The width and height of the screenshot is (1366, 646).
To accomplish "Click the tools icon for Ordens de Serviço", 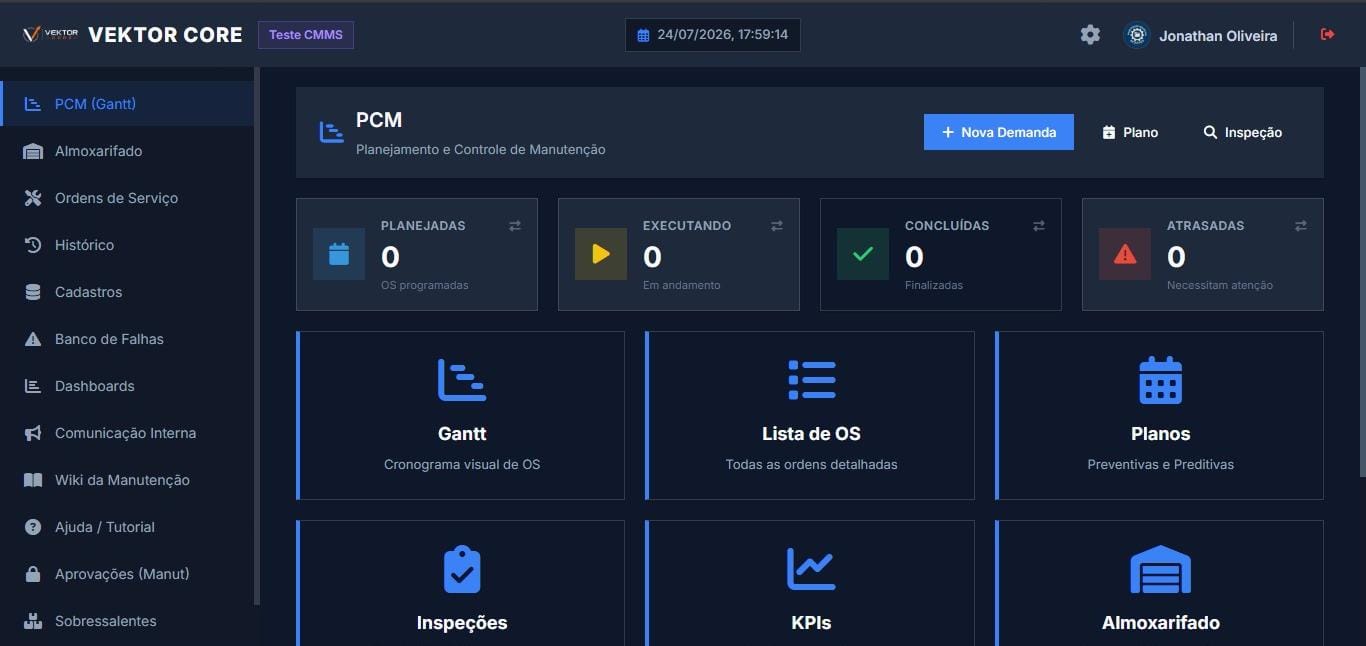I will tap(33, 198).
